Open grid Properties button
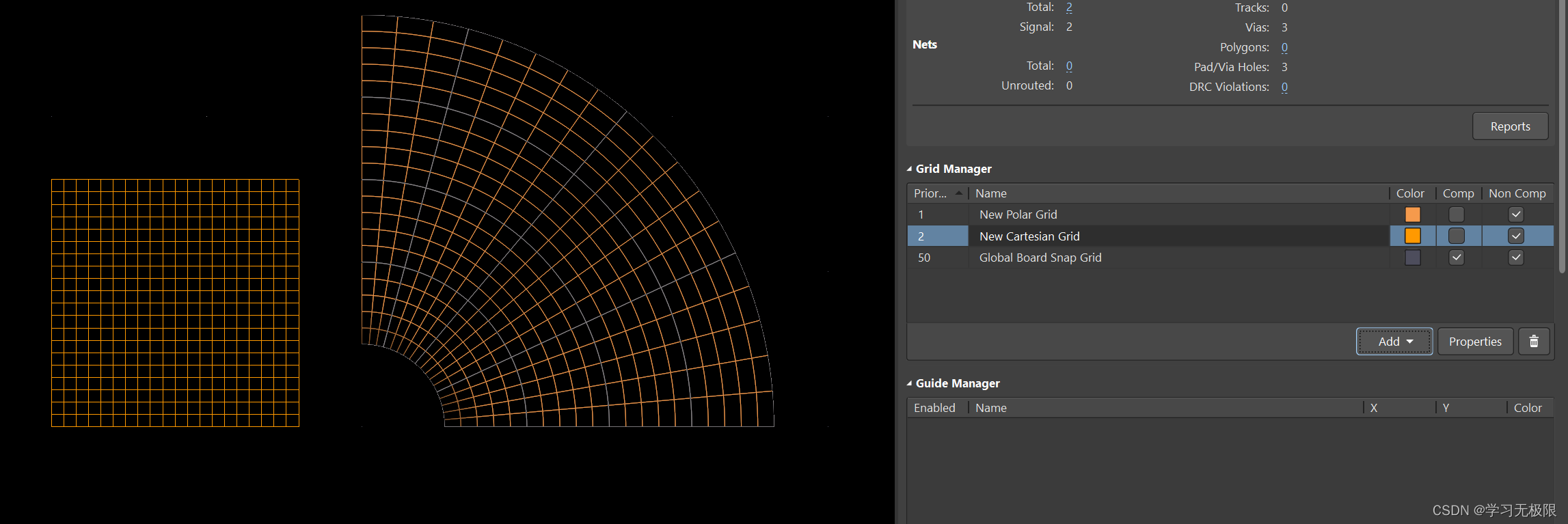 tap(1474, 342)
